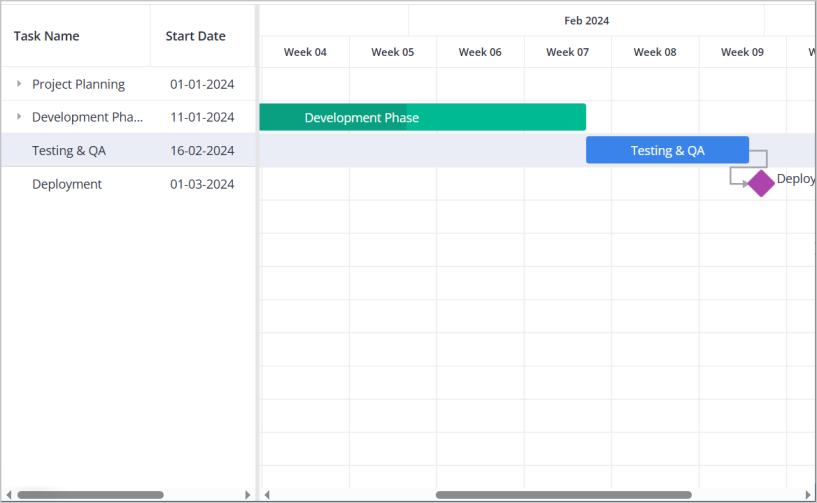Select the Testing & QA task name
This screenshot has height=503, width=817.
pos(69,151)
